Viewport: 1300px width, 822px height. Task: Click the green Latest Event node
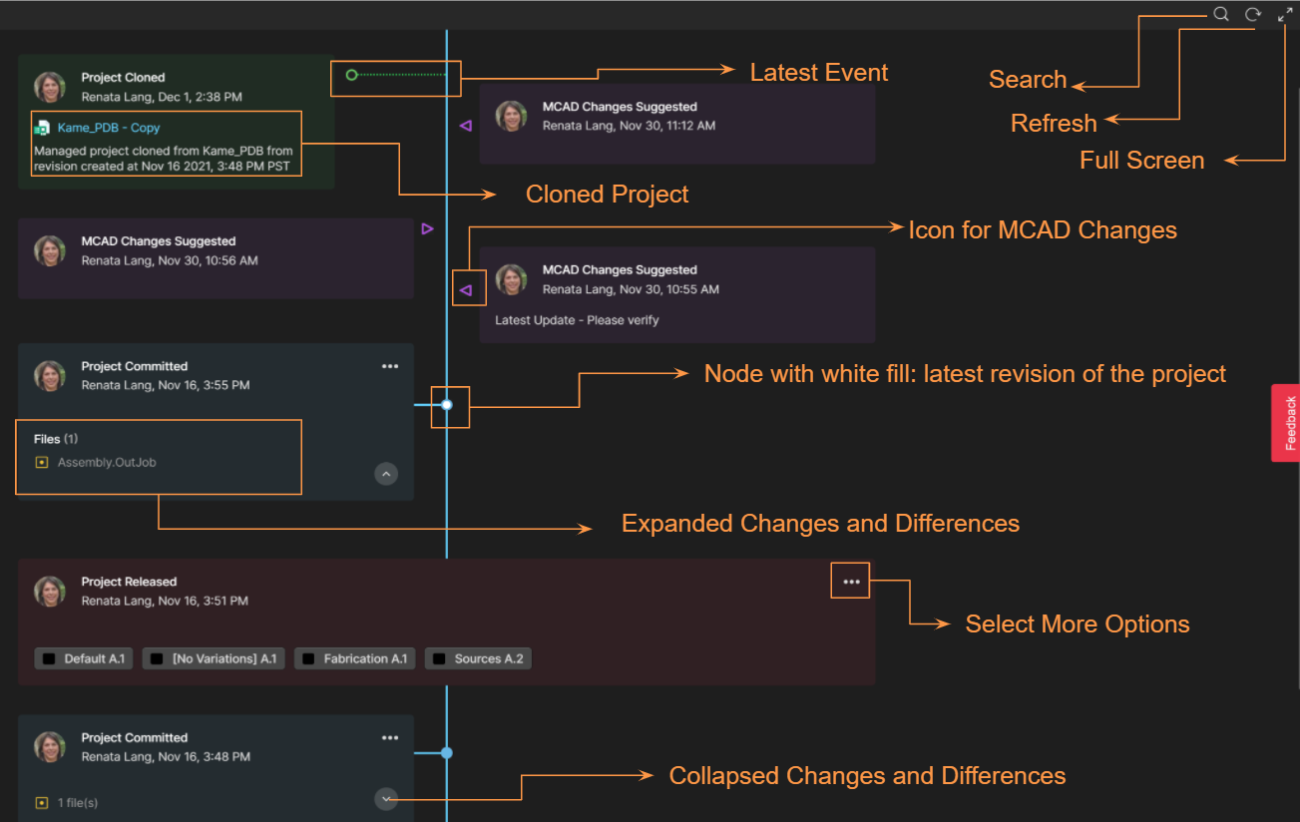point(351,75)
